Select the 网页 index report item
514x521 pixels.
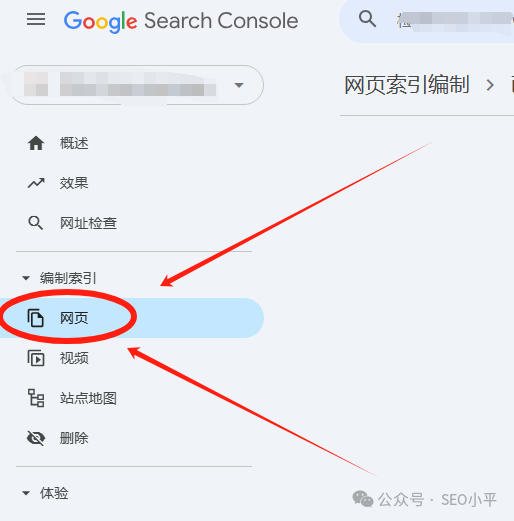click(132, 318)
